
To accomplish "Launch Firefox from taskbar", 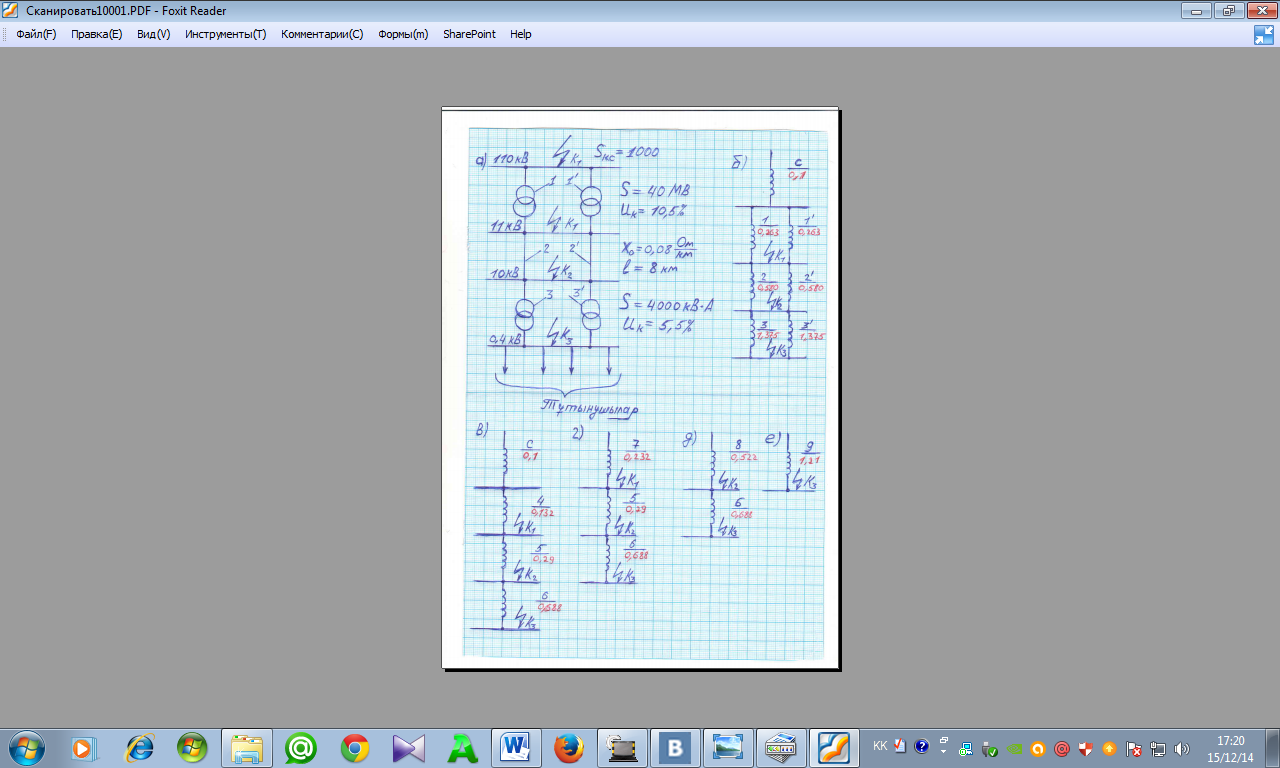I will pos(570,747).
